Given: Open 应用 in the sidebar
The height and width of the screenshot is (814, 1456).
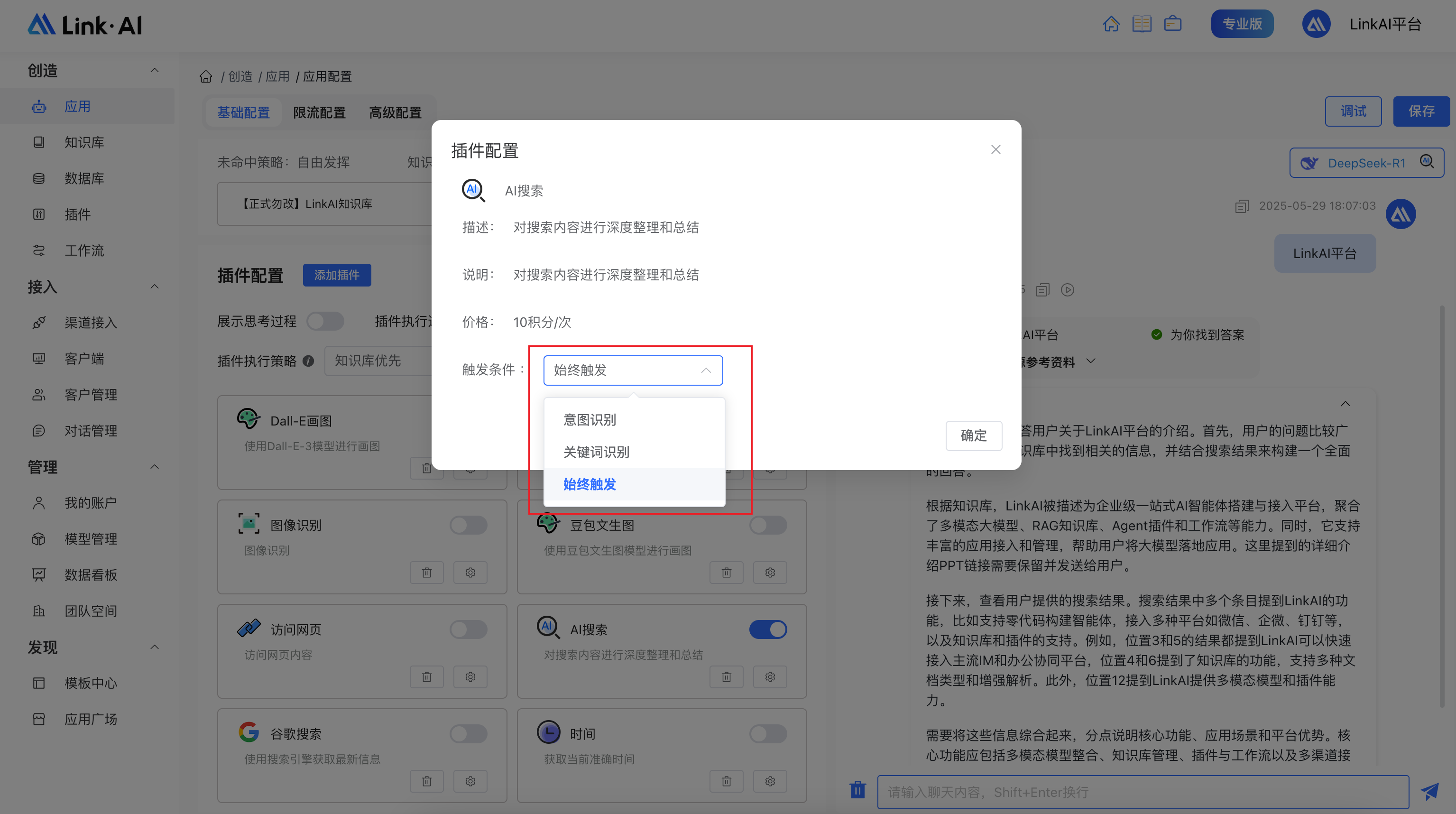Looking at the screenshot, I should [88, 106].
